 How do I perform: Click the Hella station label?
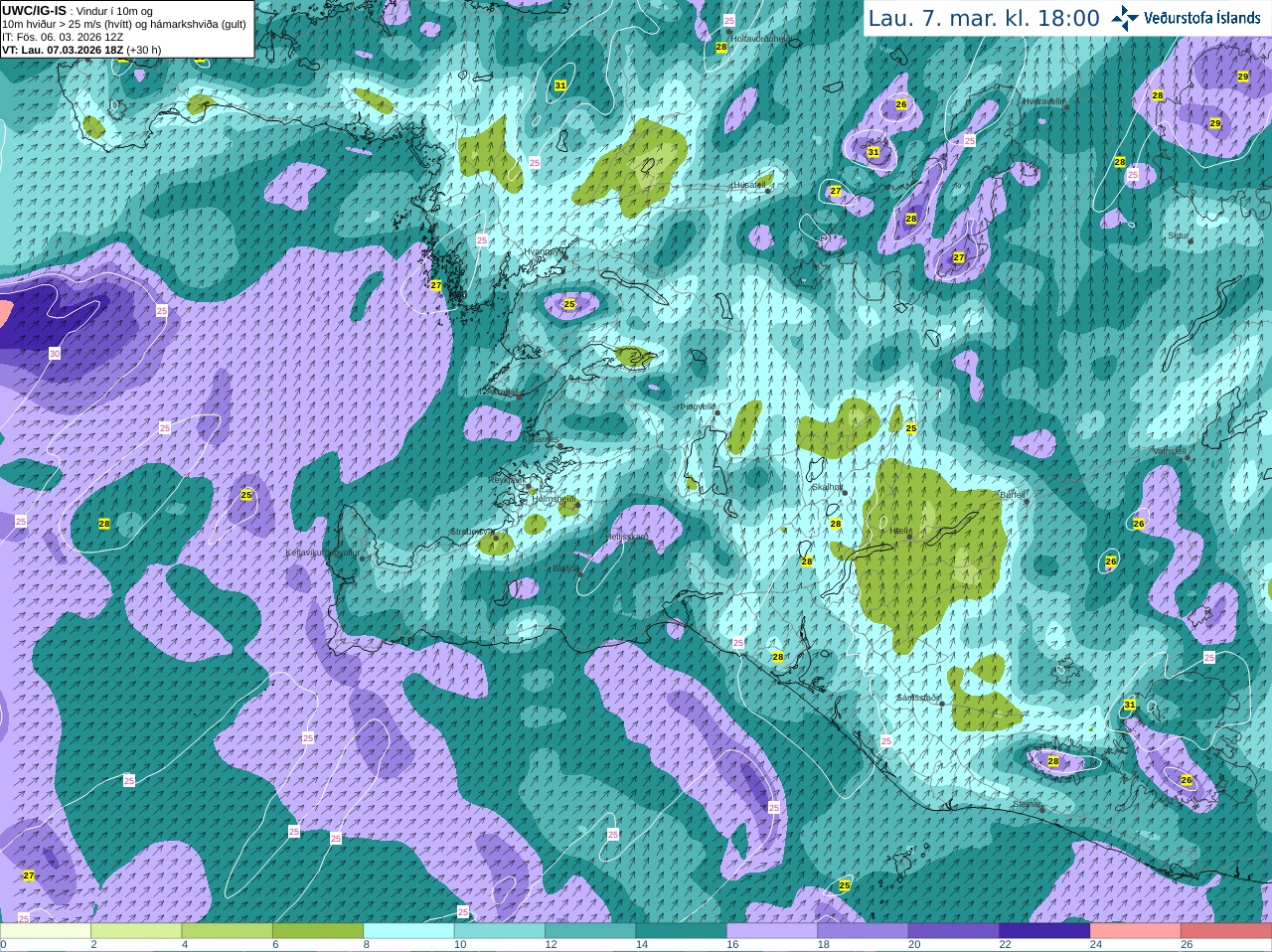[x=898, y=531]
